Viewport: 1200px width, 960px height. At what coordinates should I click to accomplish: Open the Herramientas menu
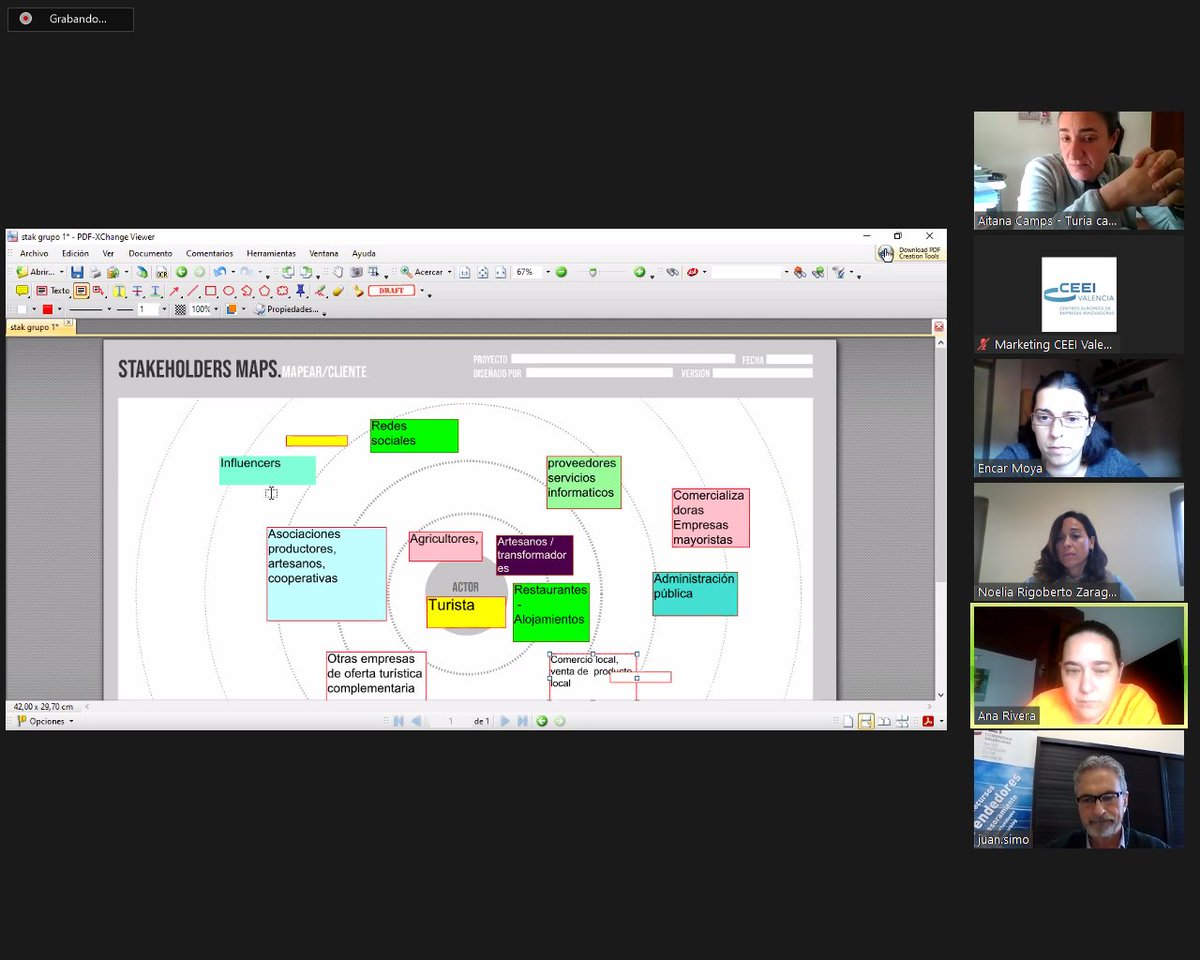coord(271,253)
